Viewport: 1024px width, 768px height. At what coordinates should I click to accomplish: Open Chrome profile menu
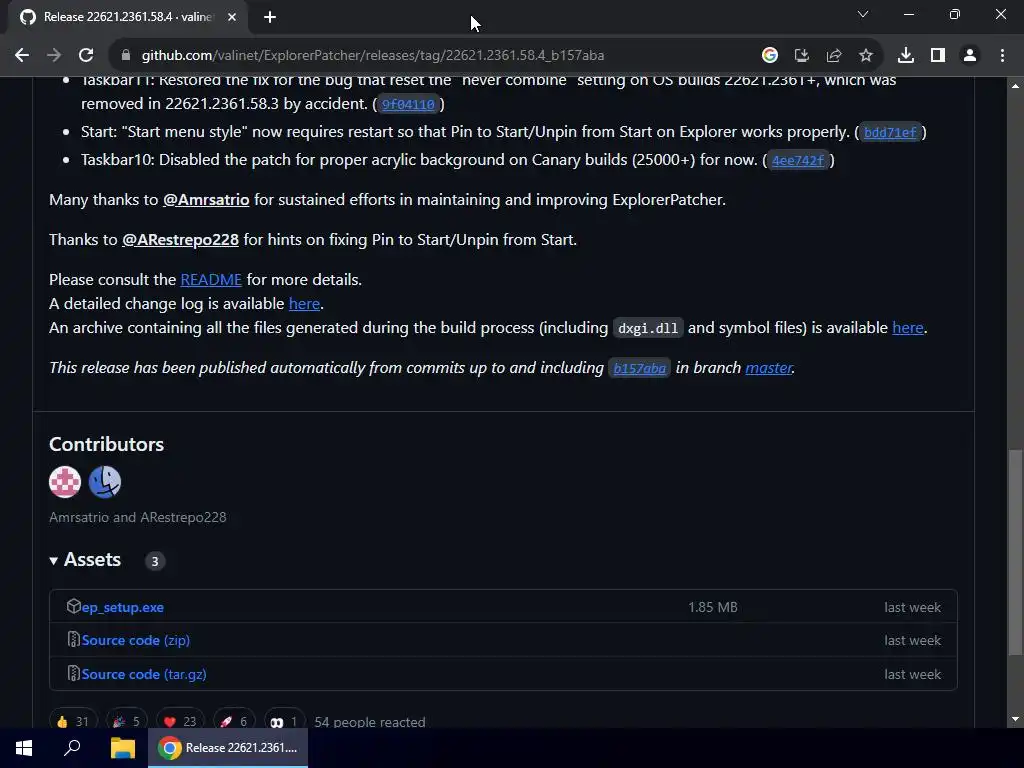coord(970,56)
